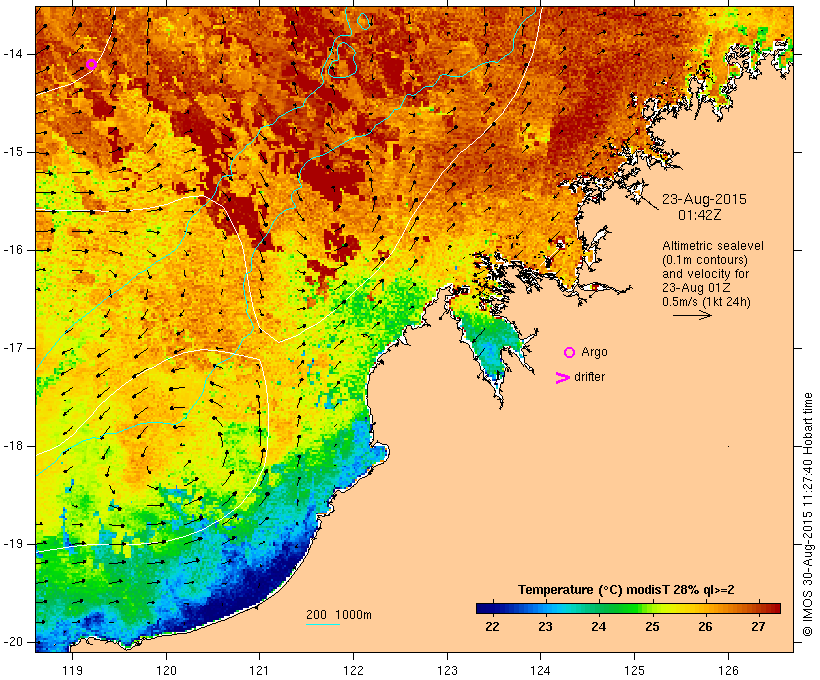Click the IMOS copyright timestamp text

click(x=807, y=515)
